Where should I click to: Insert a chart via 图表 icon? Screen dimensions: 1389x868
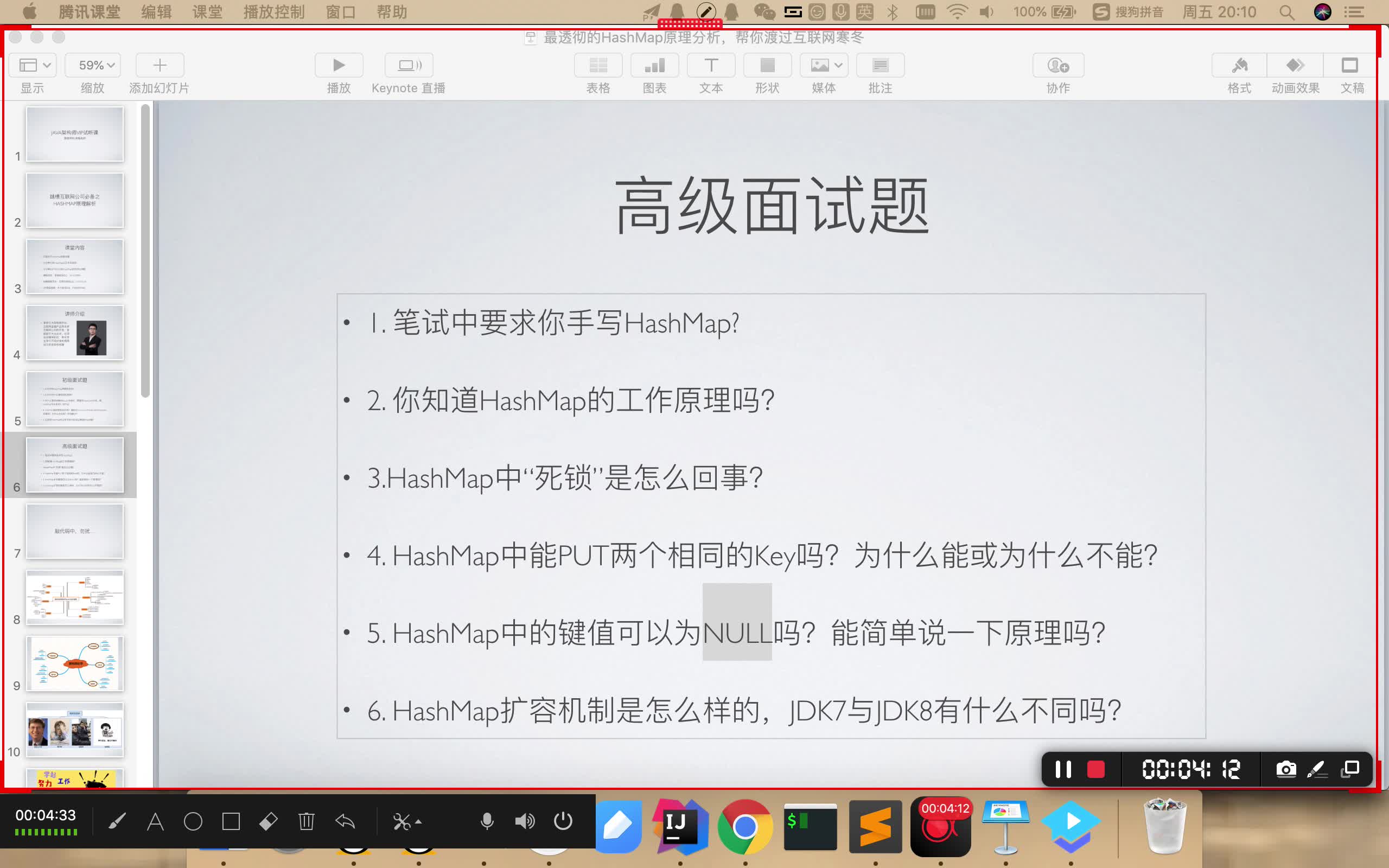click(x=654, y=66)
